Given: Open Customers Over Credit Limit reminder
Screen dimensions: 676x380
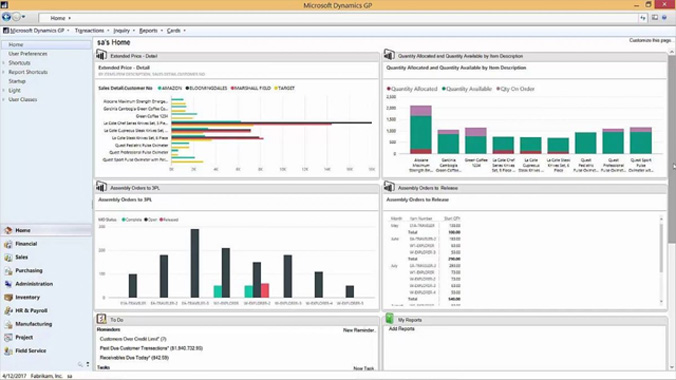Looking at the screenshot, I should 133,339.
